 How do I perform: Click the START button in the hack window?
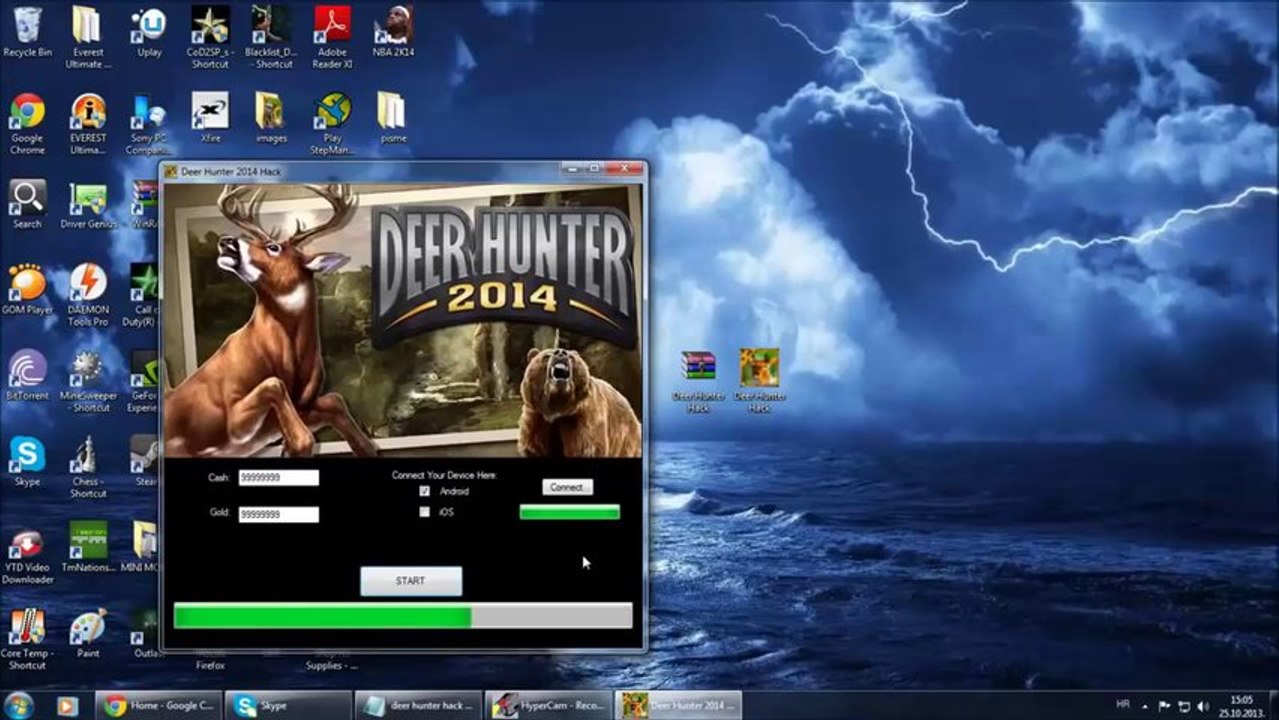tap(411, 581)
